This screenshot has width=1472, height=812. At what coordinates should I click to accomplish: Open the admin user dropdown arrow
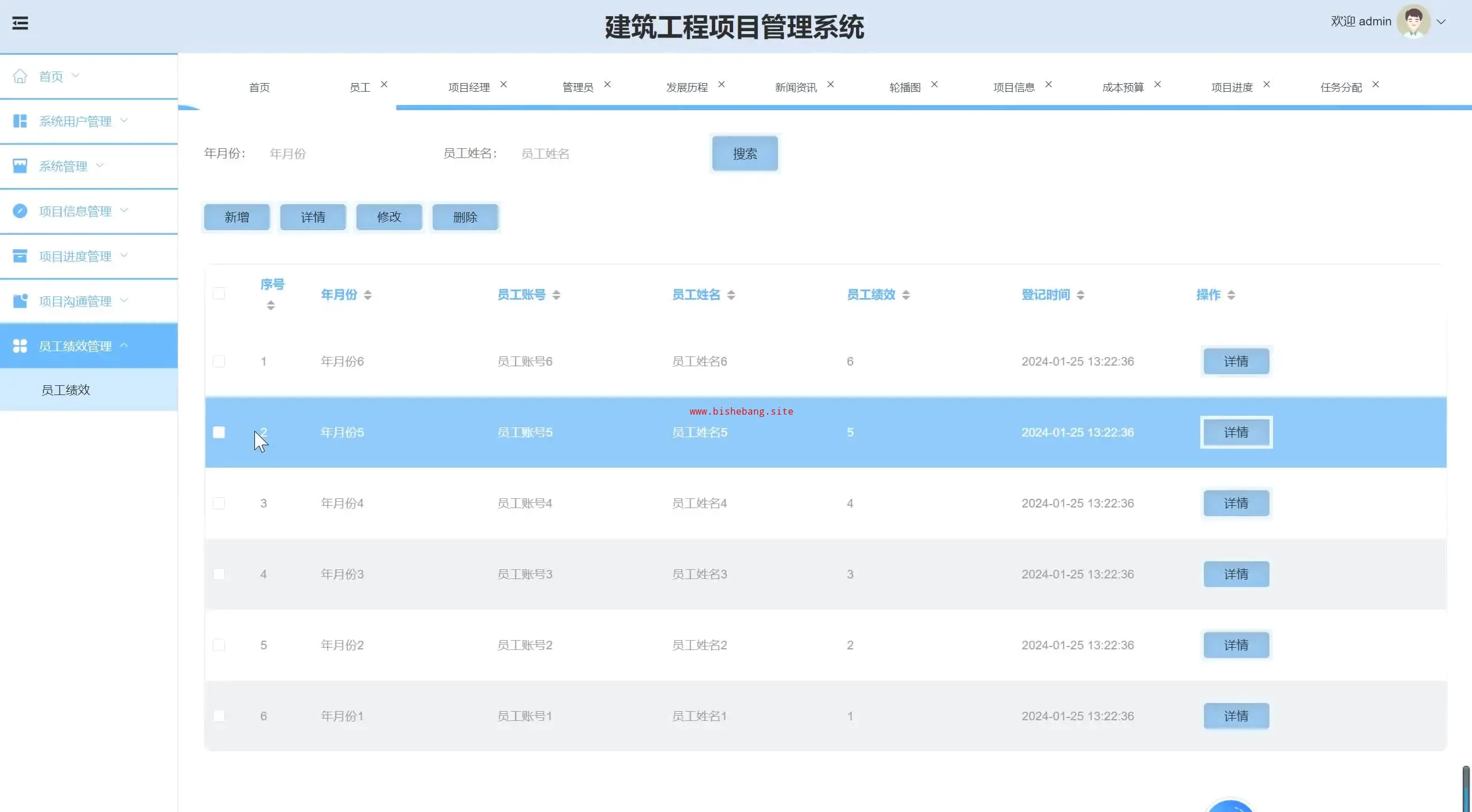pyautogui.click(x=1441, y=22)
